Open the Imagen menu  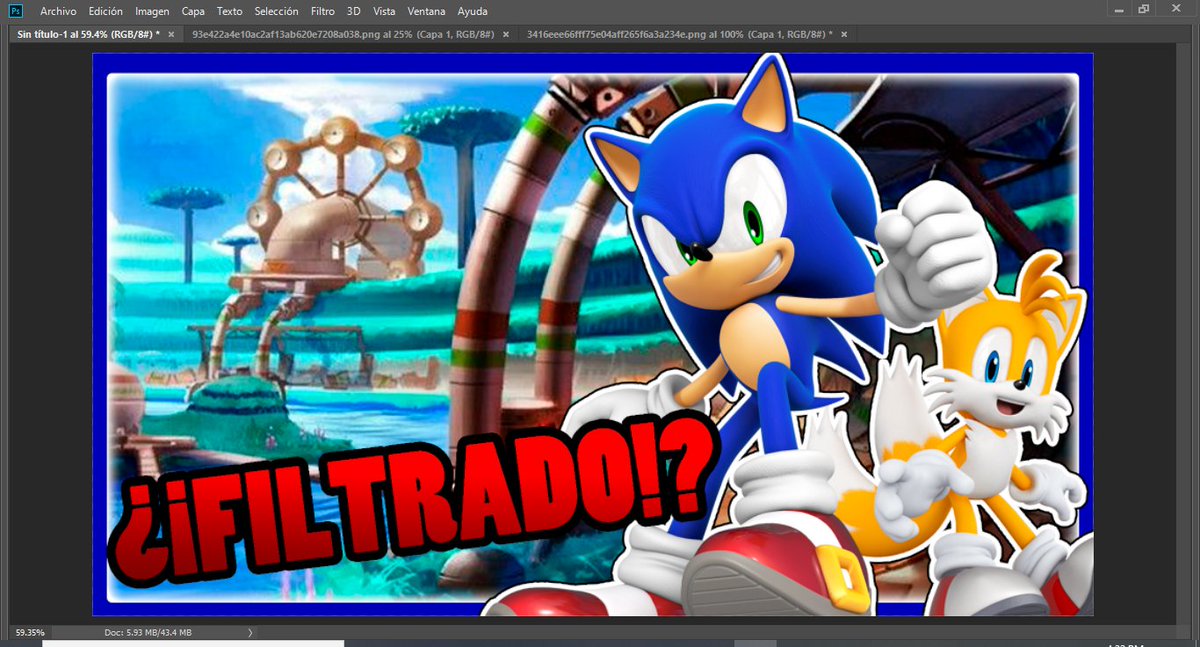coord(152,11)
